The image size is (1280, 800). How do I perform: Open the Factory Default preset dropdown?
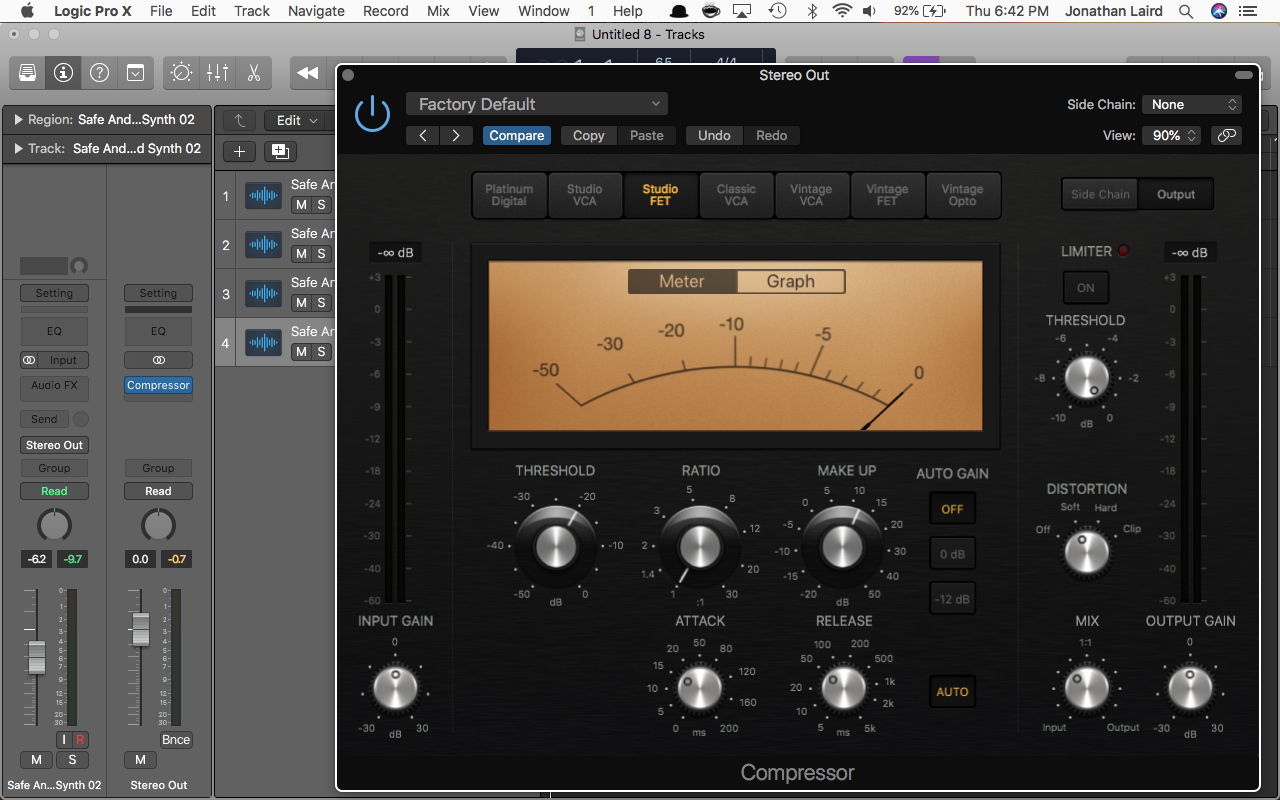pyautogui.click(x=537, y=104)
